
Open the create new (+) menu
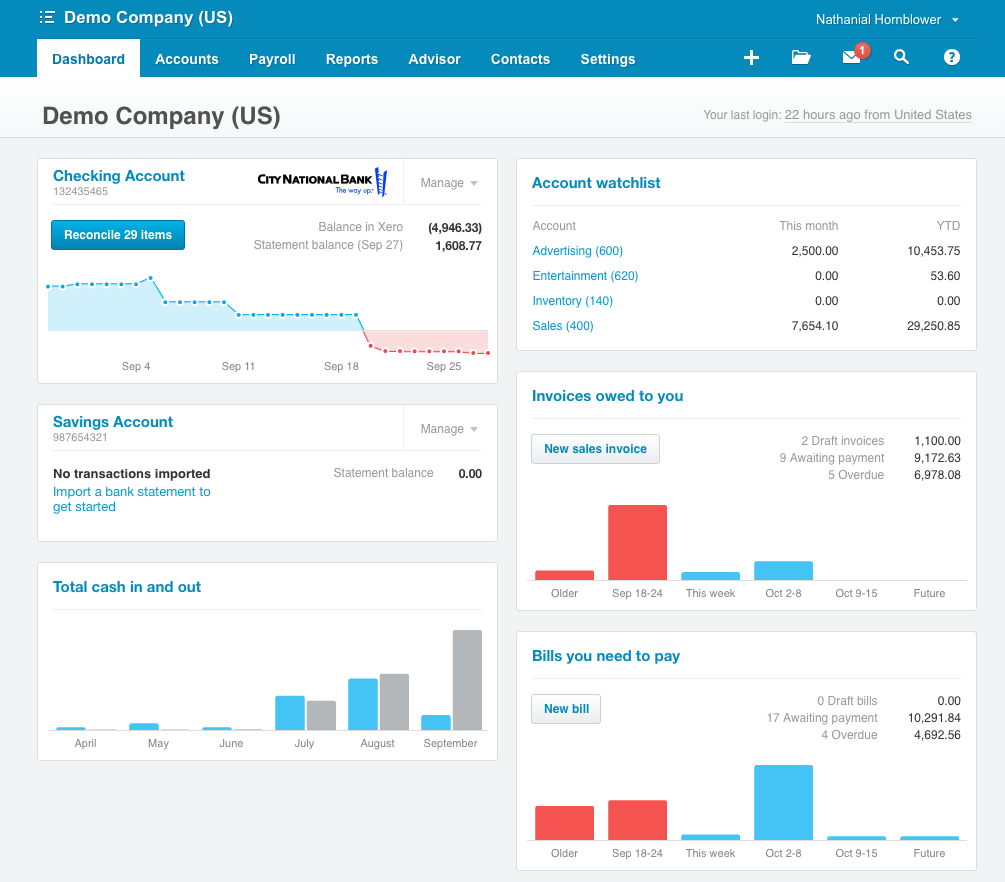tap(751, 58)
